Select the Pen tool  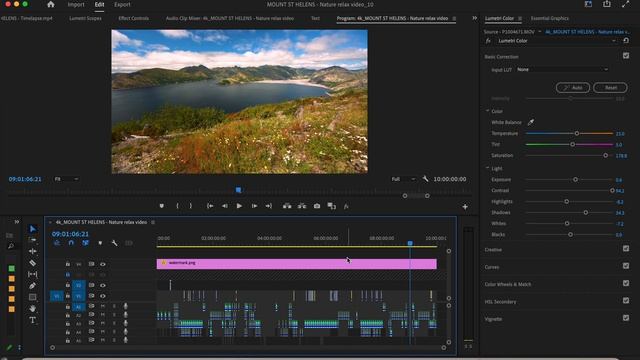[x=33, y=286]
